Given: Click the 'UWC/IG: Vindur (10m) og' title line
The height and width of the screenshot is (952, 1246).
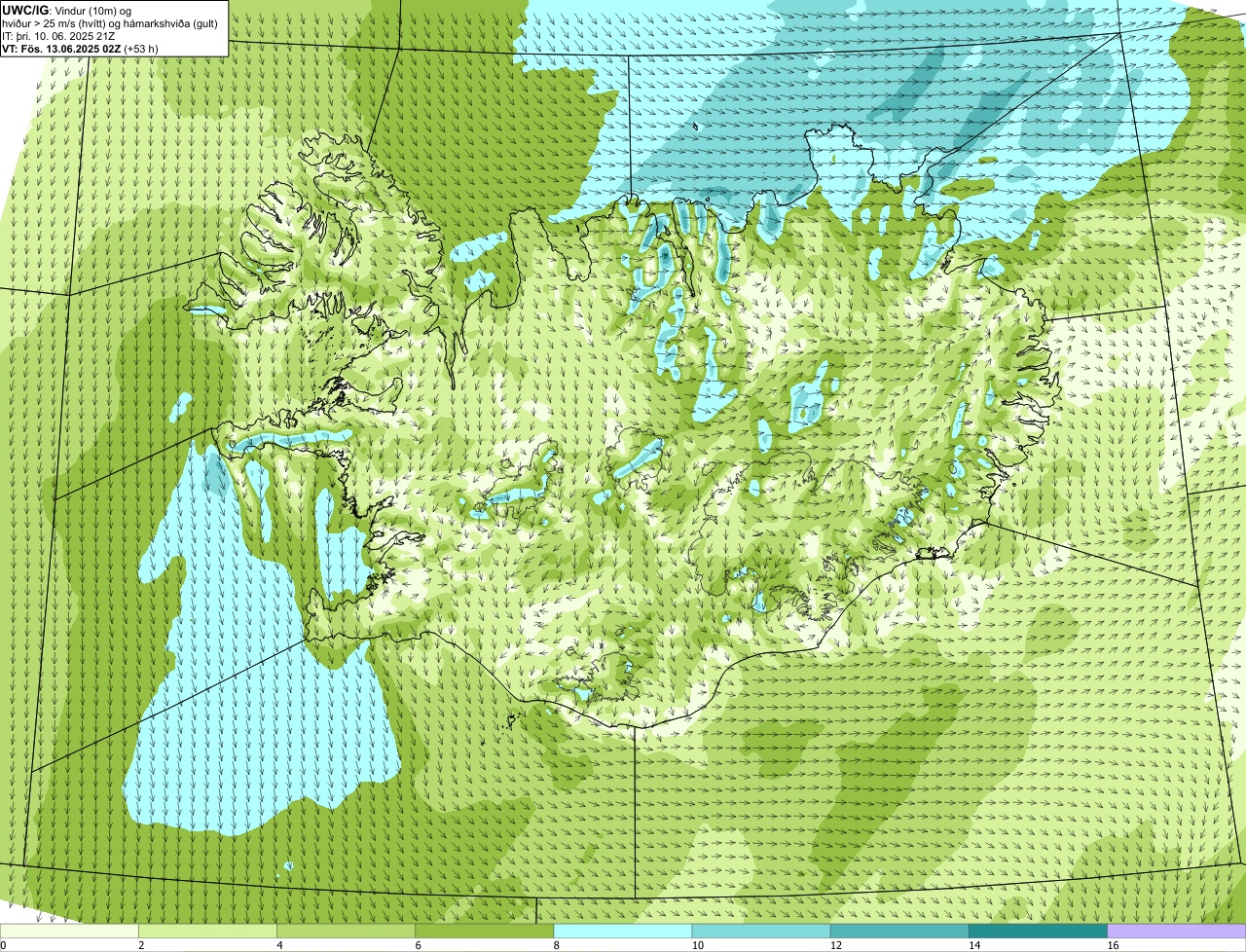Looking at the screenshot, I should [x=66, y=10].
